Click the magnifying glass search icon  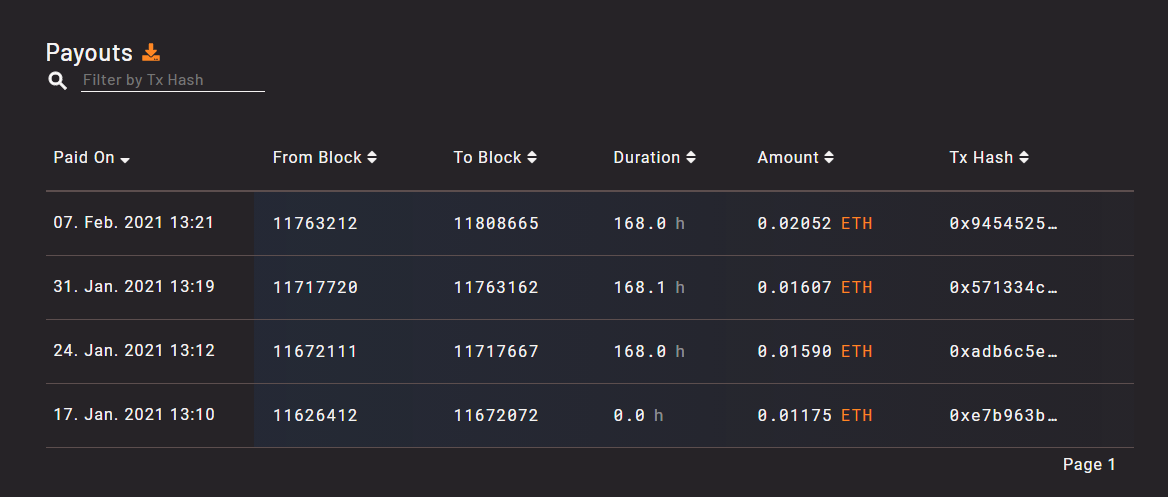(x=58, y=80)
